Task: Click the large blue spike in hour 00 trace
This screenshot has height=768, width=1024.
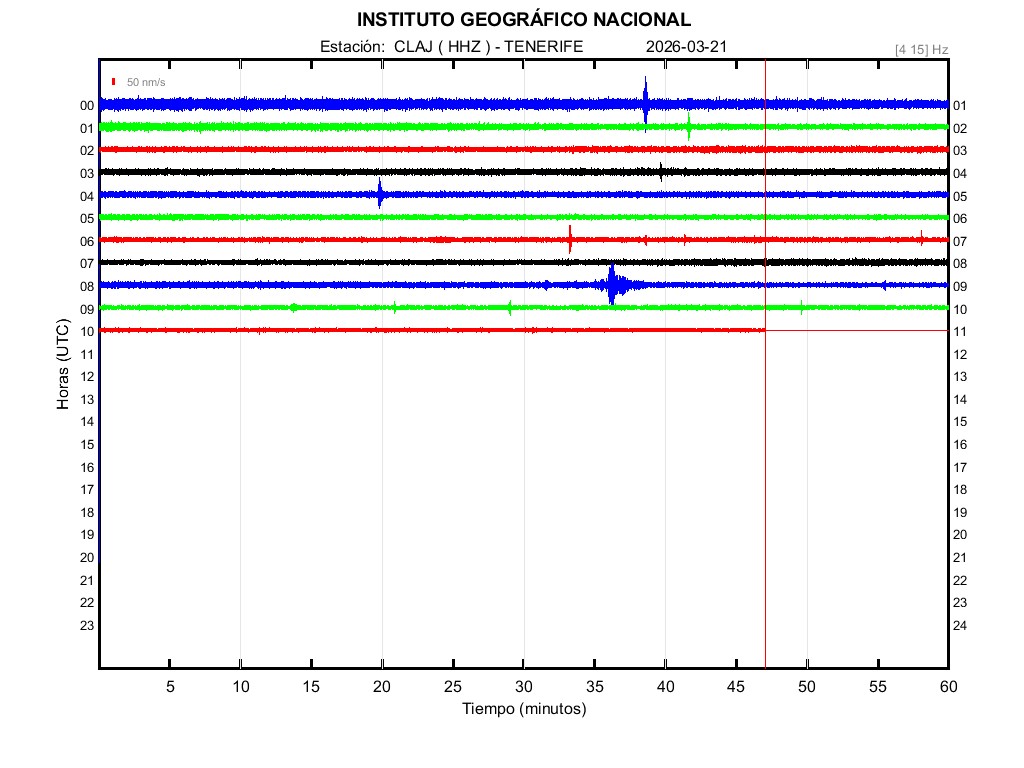Action: tap(645, 101)
